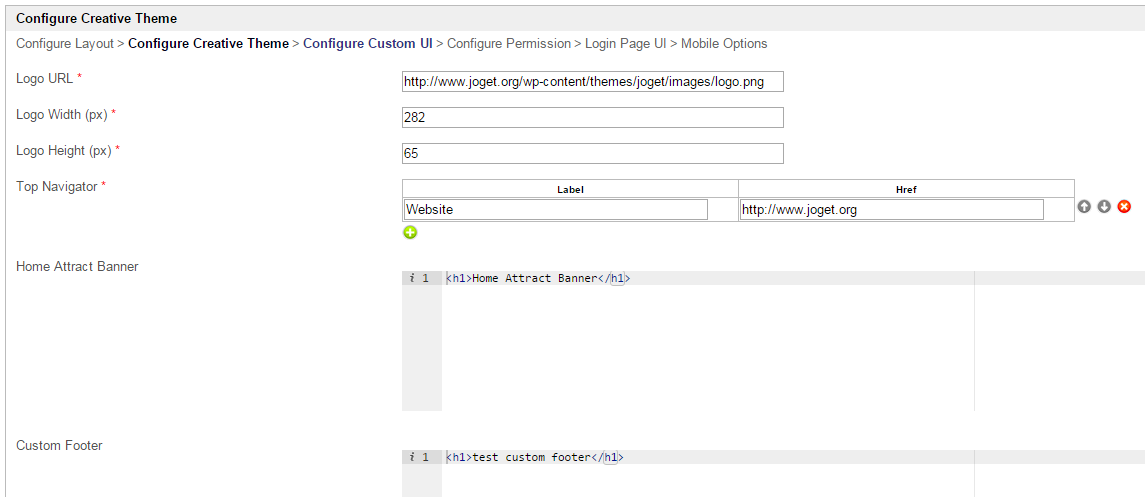Focus the Logo URL field
The image size is (1145, 497).
coord(592,82)
